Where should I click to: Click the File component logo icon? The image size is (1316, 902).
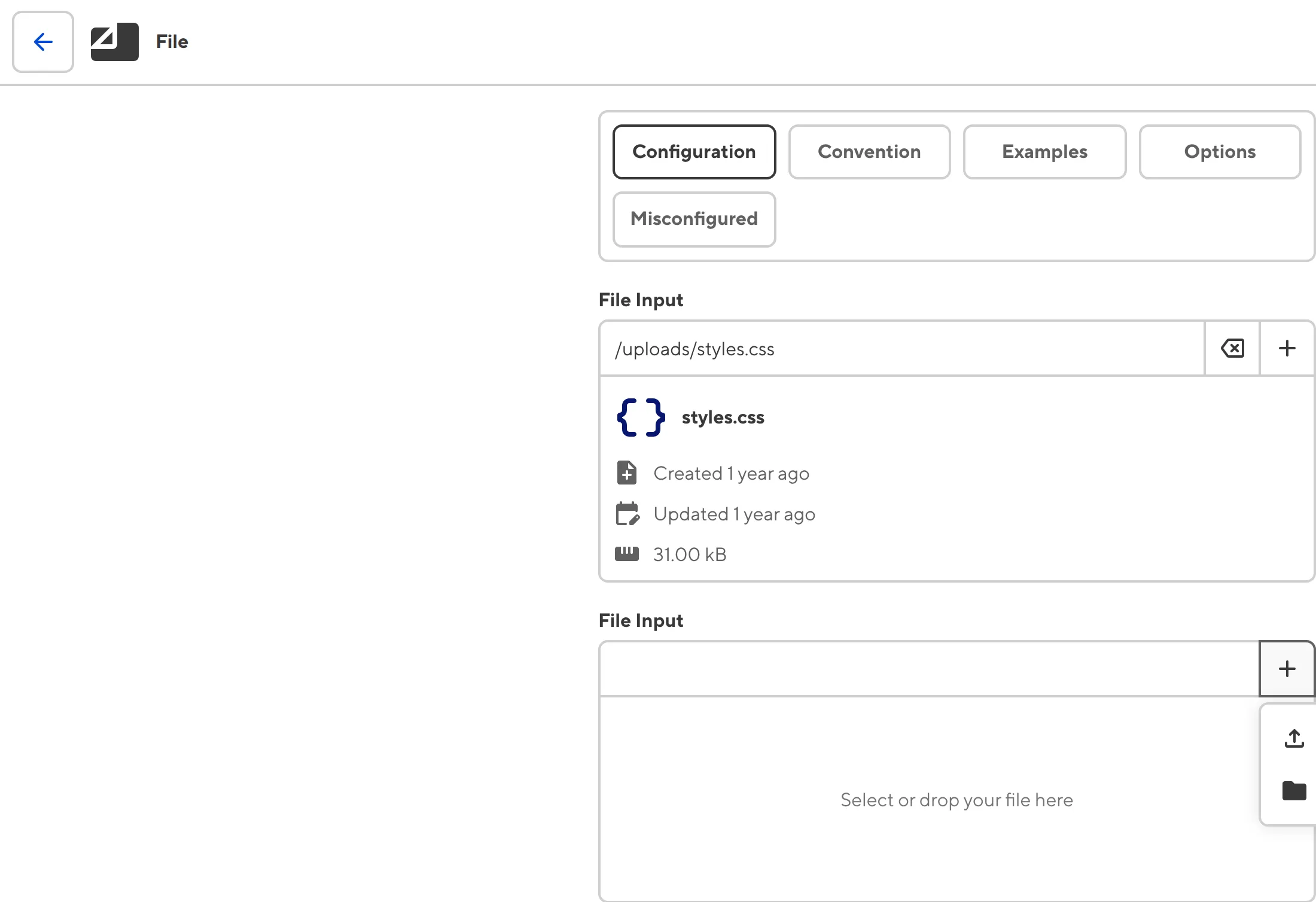(114, 42)
